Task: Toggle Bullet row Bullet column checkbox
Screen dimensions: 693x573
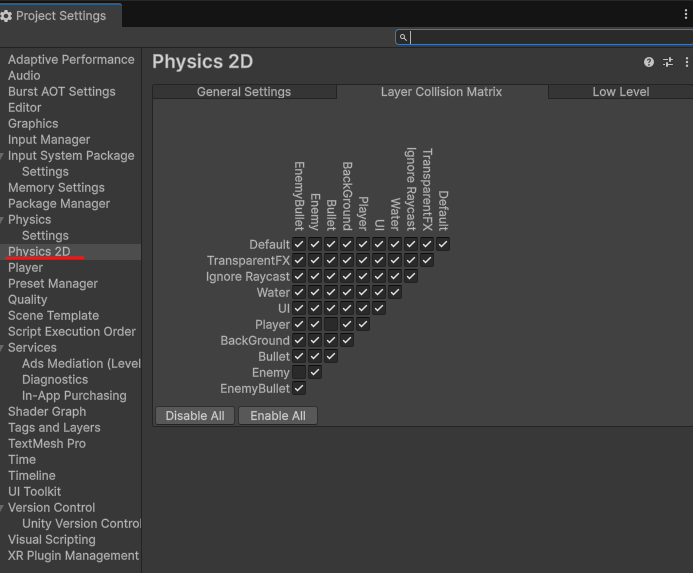Action: pyautogui.click(x=331, y=356)
